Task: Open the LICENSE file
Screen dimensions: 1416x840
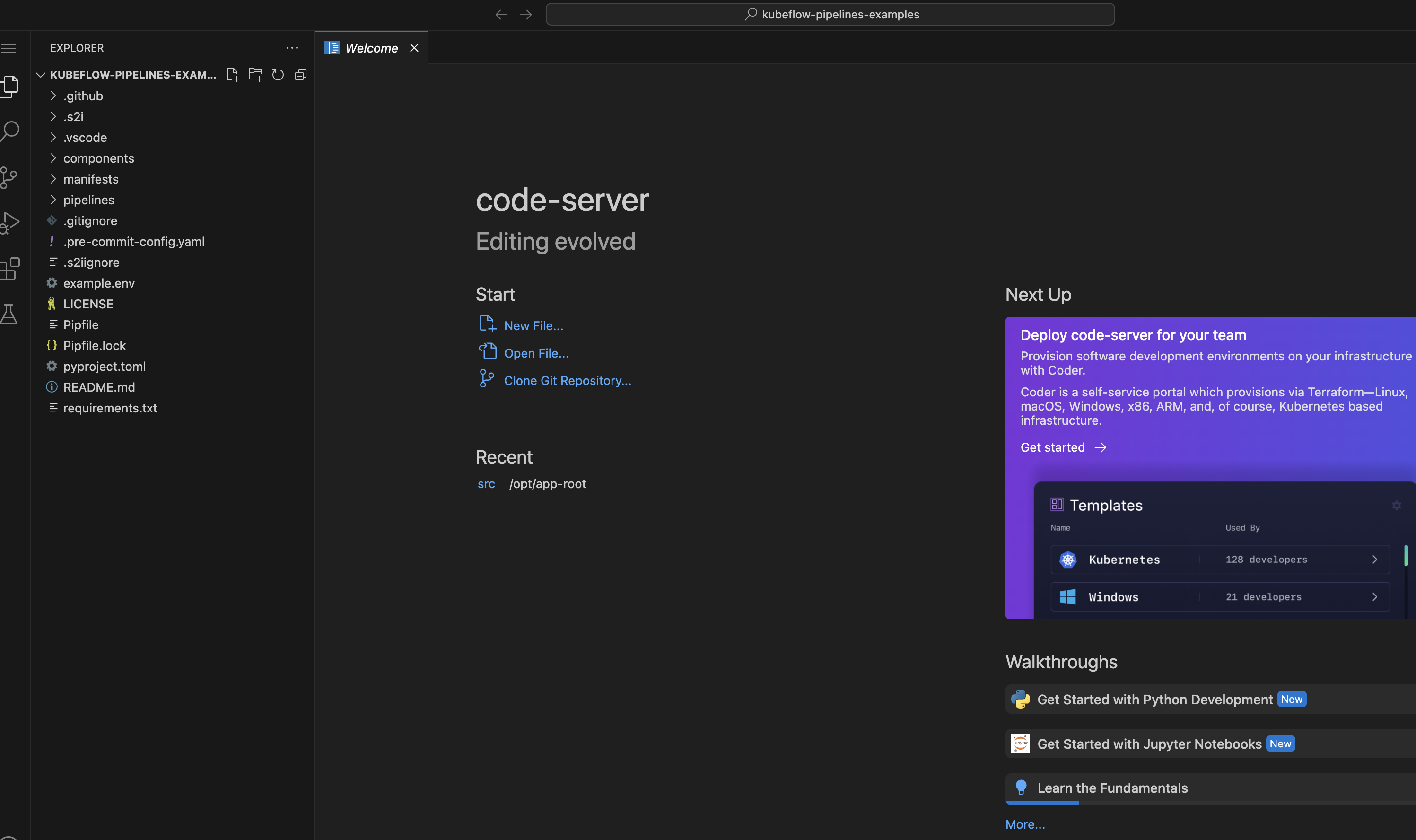Action: coord(88,304)
